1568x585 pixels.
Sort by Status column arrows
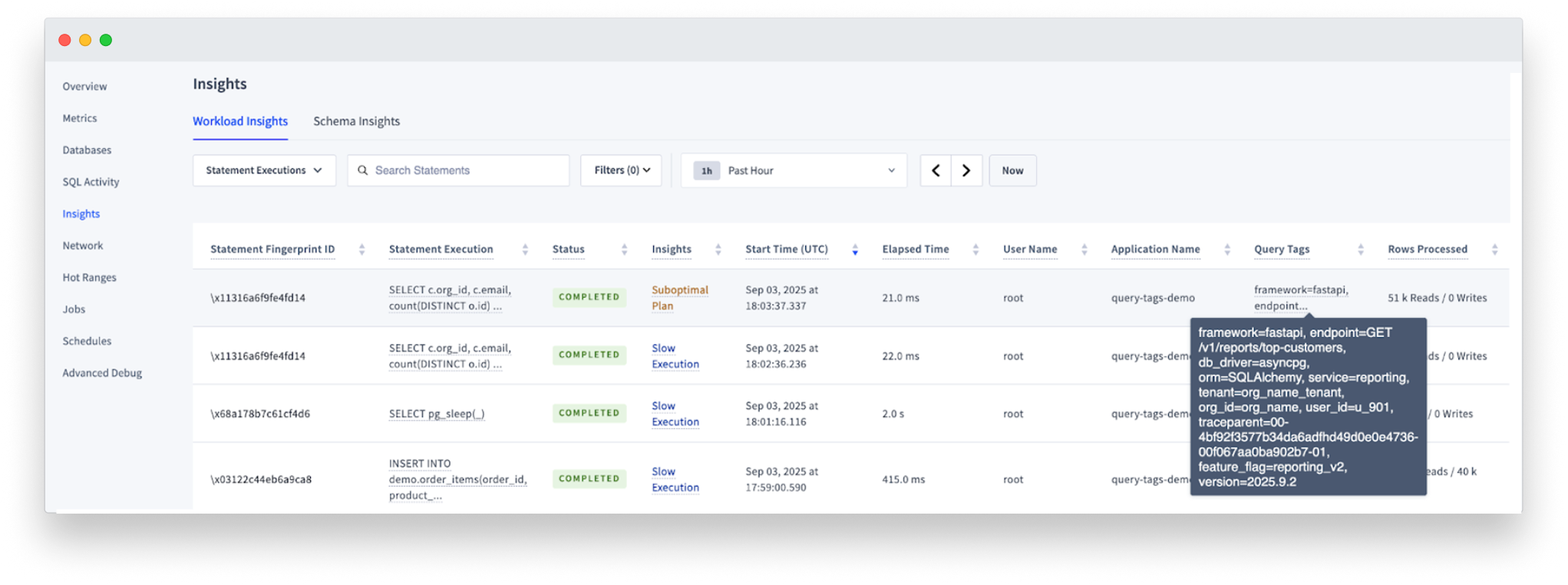point(624,250)
